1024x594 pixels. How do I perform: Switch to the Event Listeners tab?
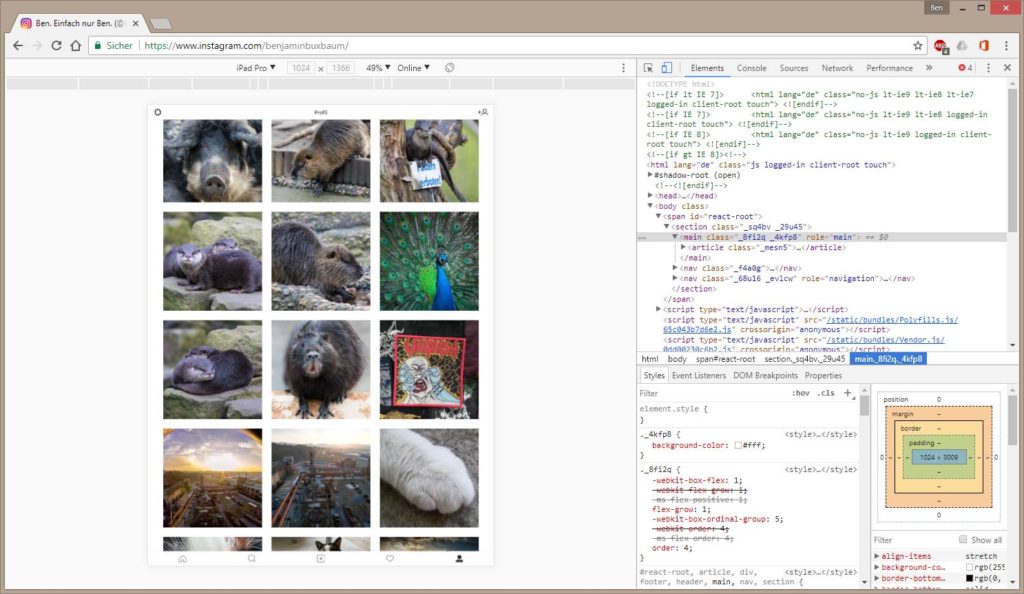point(699,375)
